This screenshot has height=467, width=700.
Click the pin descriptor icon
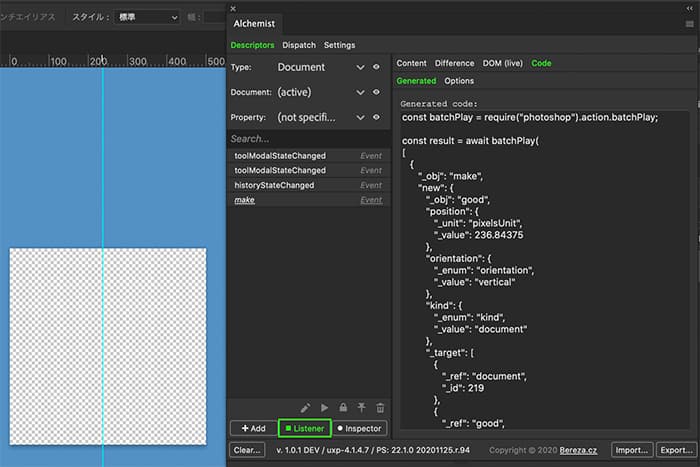coord(361,408)
